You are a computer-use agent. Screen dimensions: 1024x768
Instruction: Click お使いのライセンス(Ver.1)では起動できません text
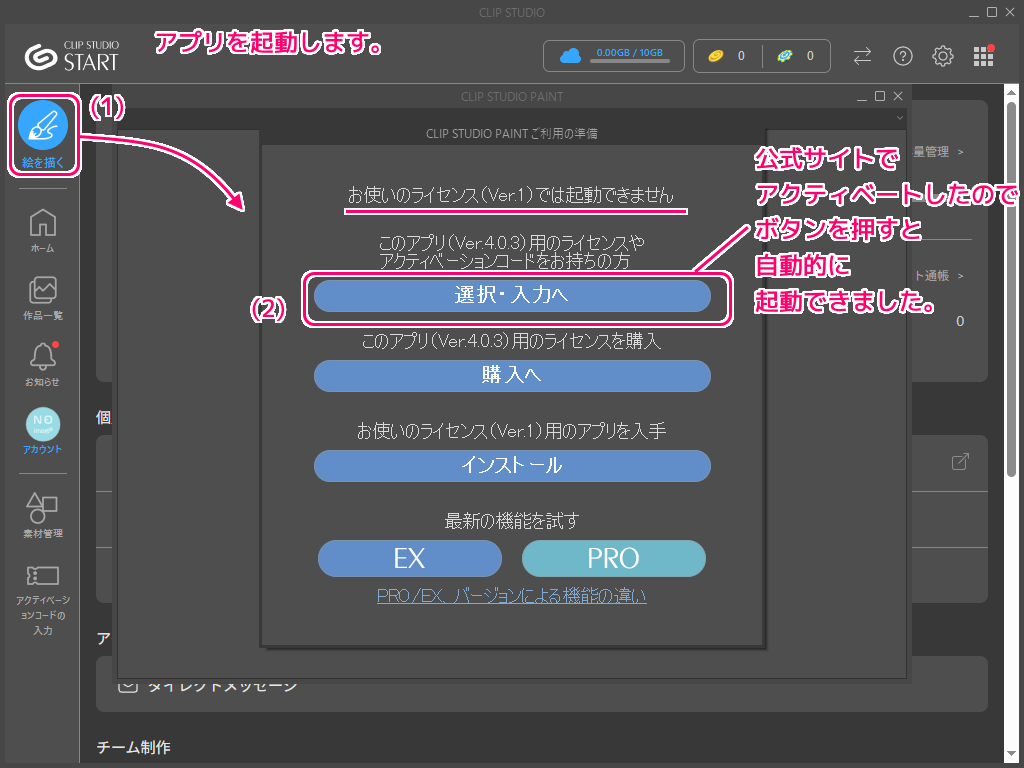tap(510, 195)
